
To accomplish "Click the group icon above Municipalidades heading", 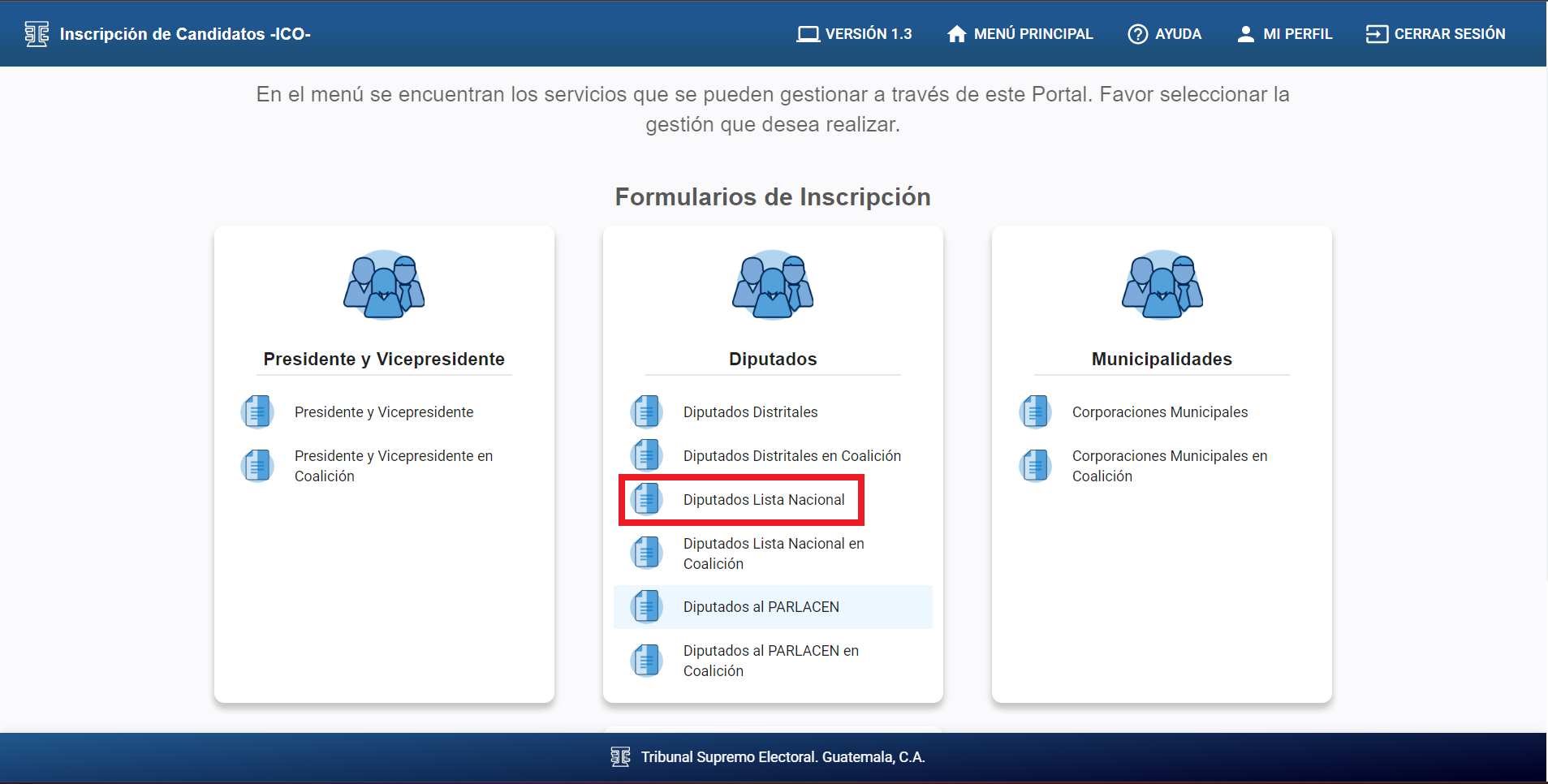I will (x=1162, y=285).
